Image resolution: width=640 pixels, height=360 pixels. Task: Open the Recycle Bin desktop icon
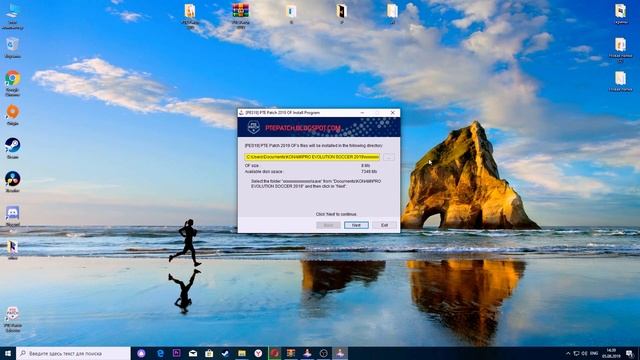13,48
